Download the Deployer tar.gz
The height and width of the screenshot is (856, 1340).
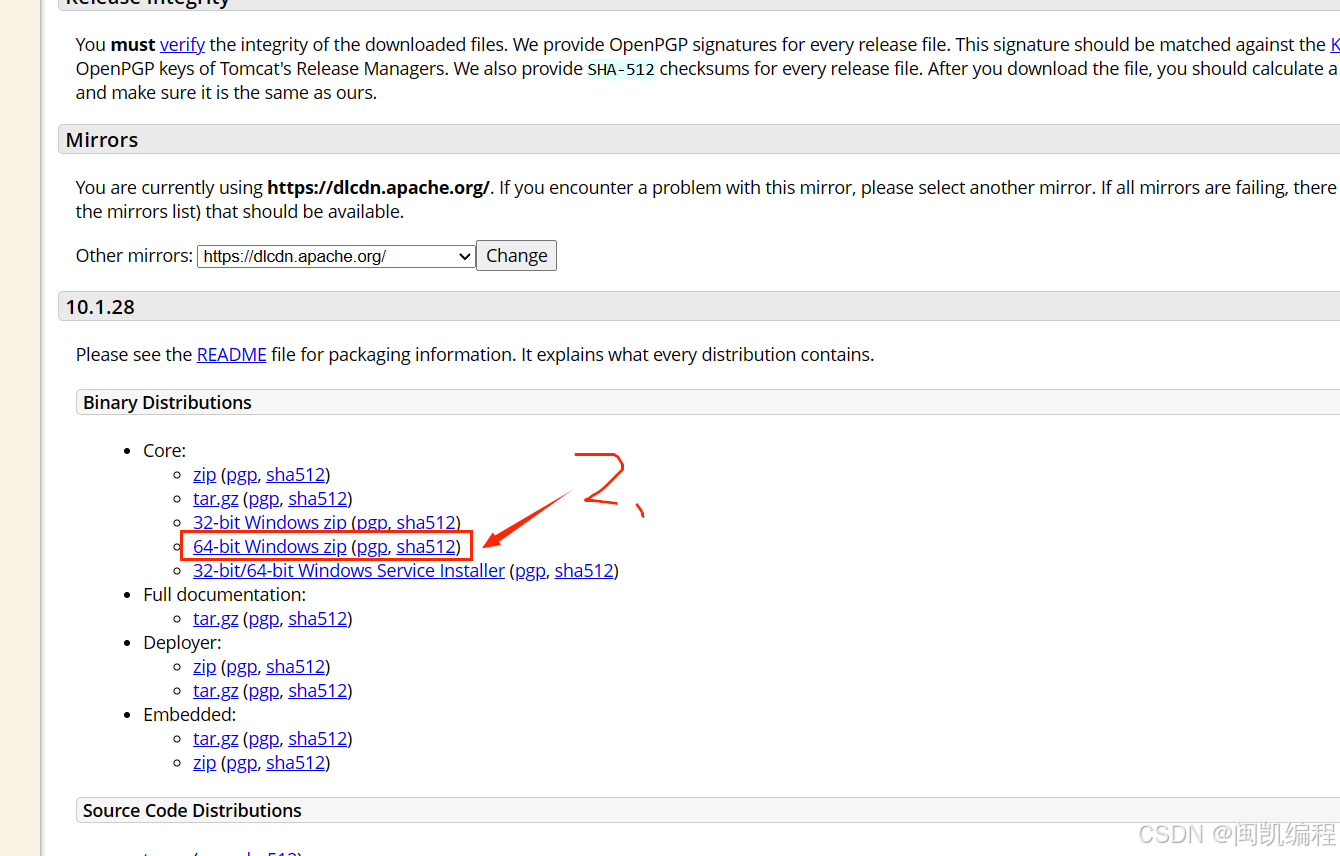pyautogui.click(x=215, y=690)
